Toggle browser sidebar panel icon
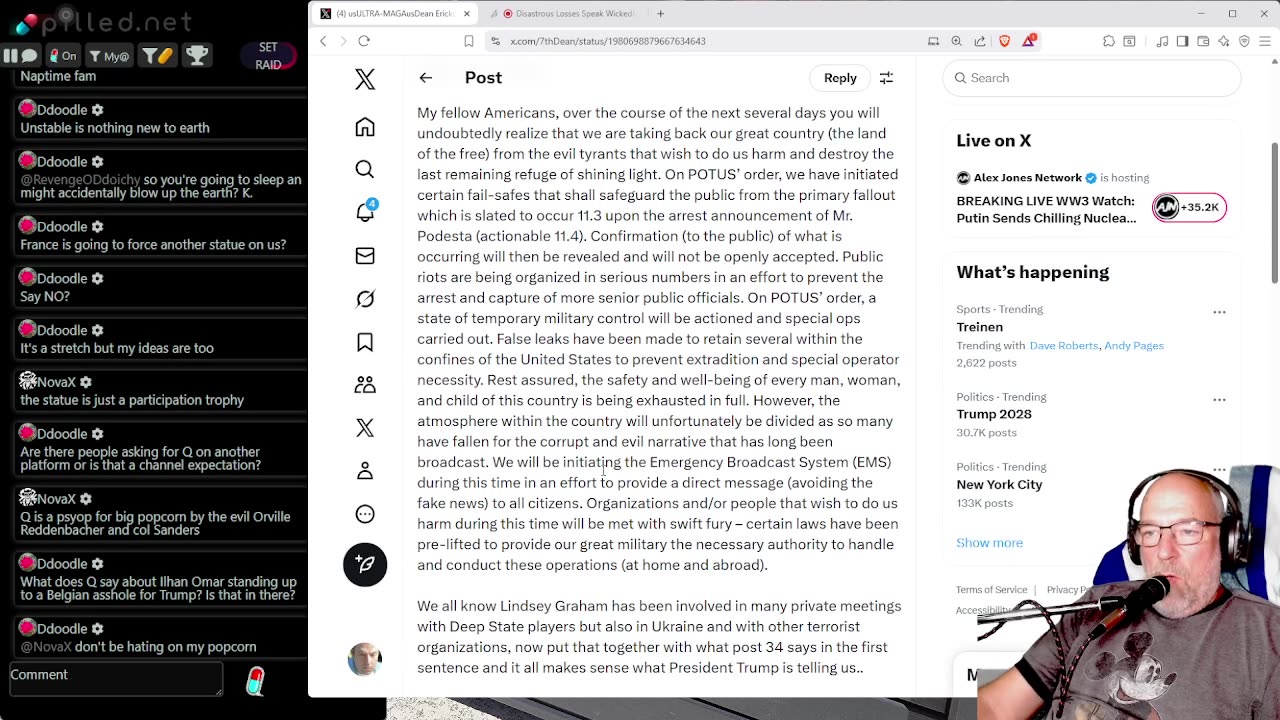The height and width of the screenshot is (720, 1280). click(x=1182, y=41)
